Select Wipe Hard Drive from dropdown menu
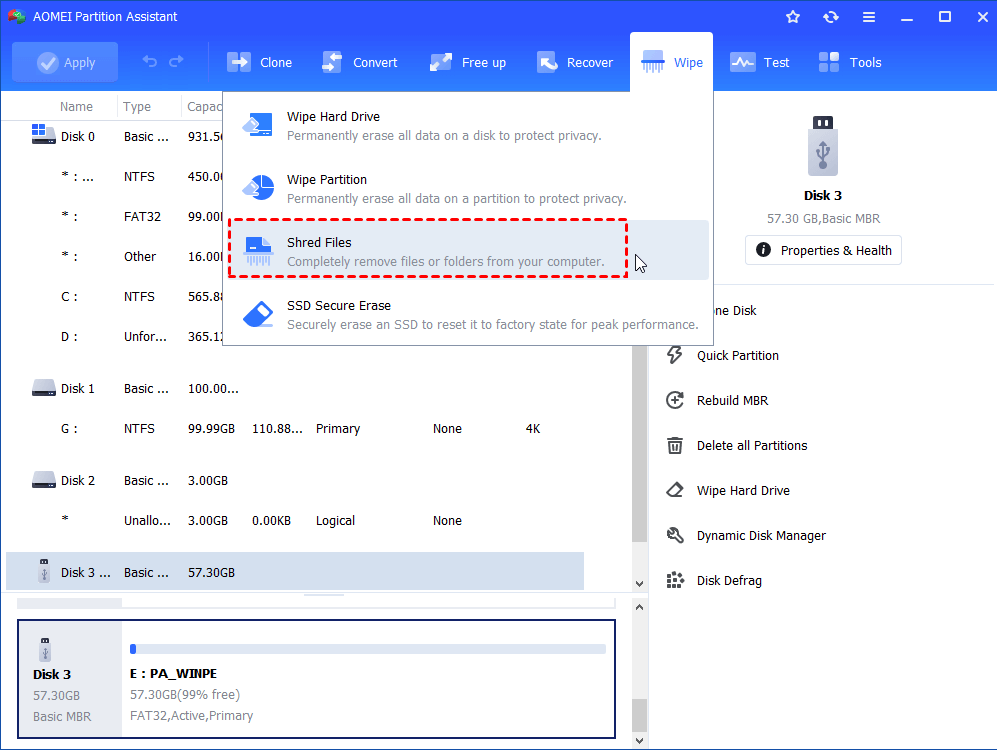This screenshot has height=750, width=997. pos(468,126)
